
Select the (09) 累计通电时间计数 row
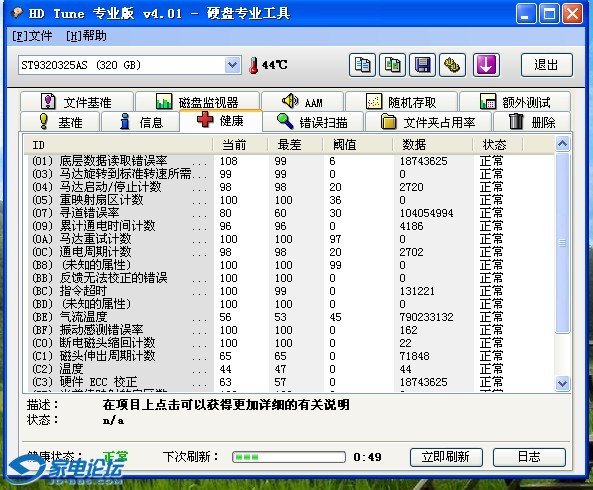(289, 226)
